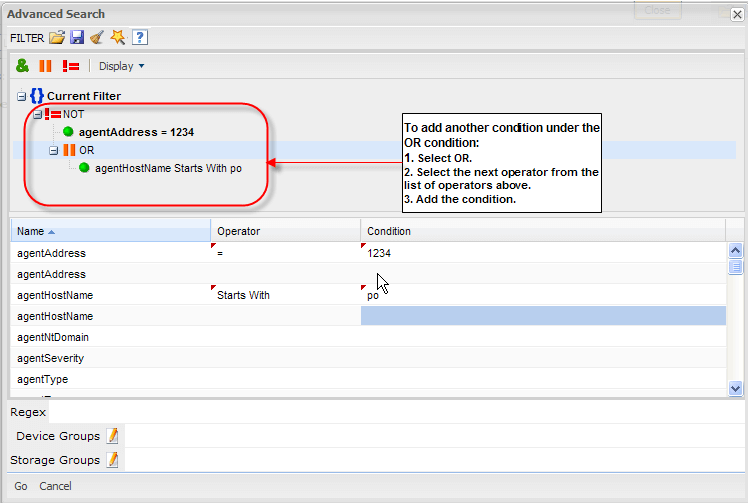Click Go to run the search

click(x=20, y=486)
